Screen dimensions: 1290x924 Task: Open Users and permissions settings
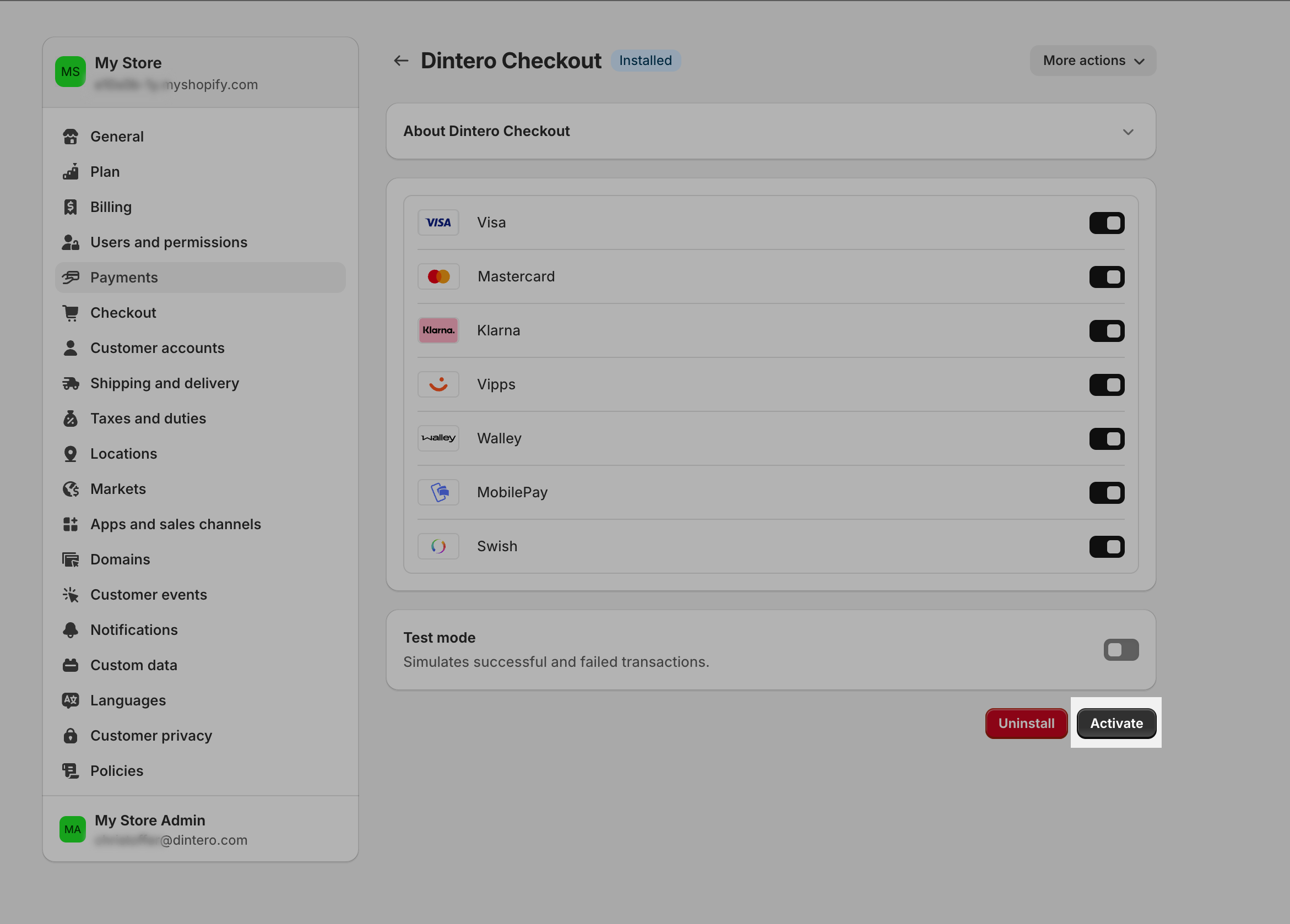(200, 242)
